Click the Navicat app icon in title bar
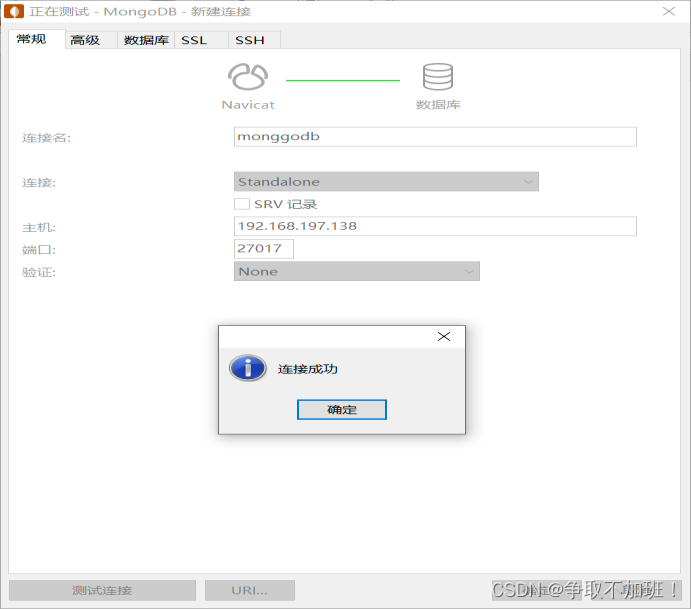The width and height of the screenshot is (691, 609). click(14, 11)
